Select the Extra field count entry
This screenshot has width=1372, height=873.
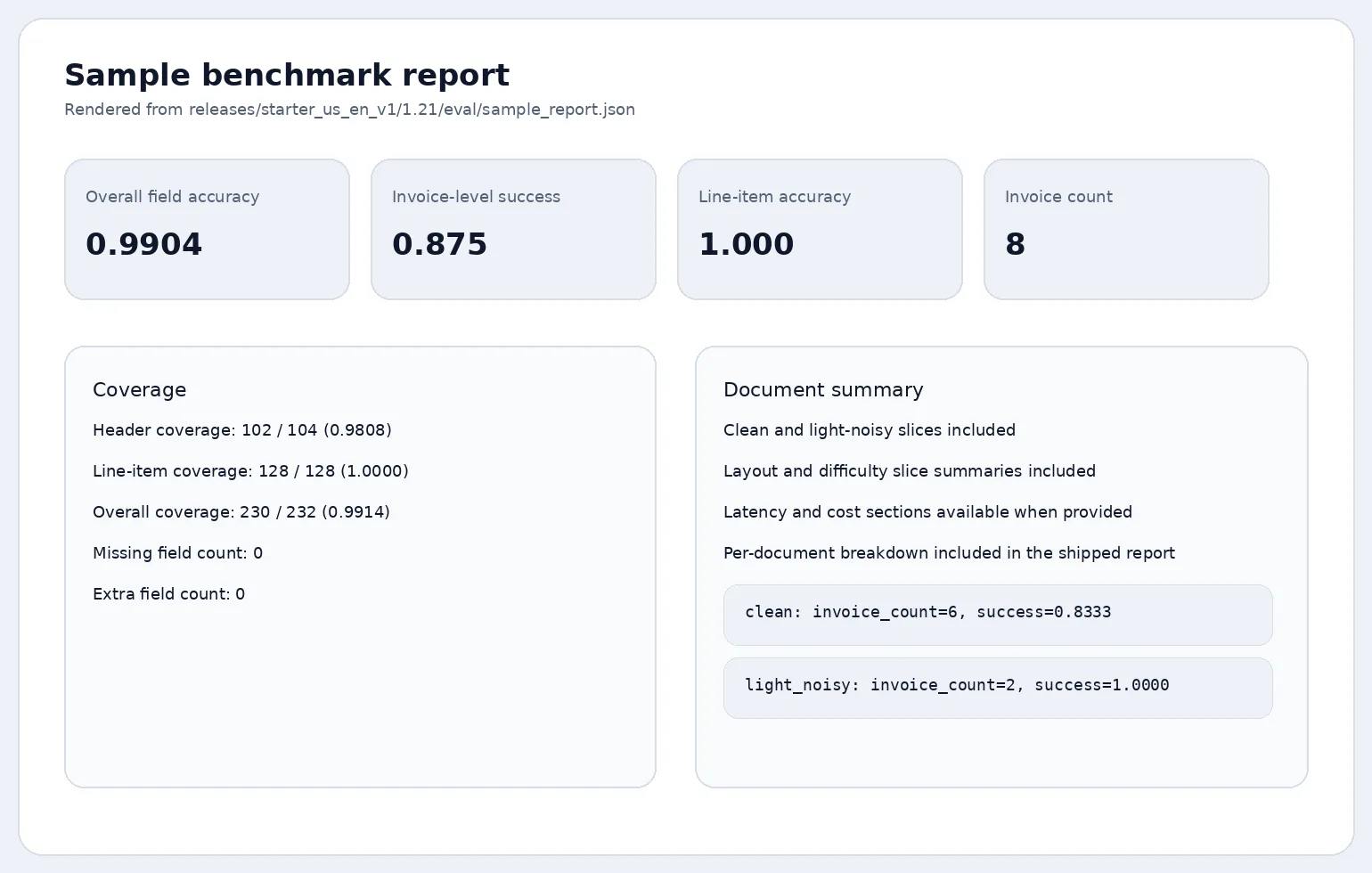(168, 594)
